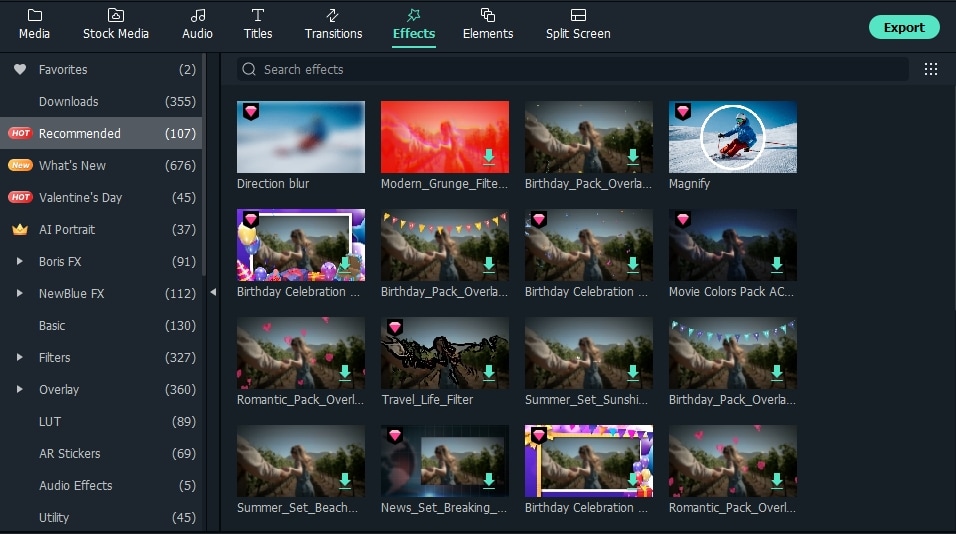Click the HOT badge next to Valentine's Day
This screenshot has height=534, width=956.
tap(20, 198)
